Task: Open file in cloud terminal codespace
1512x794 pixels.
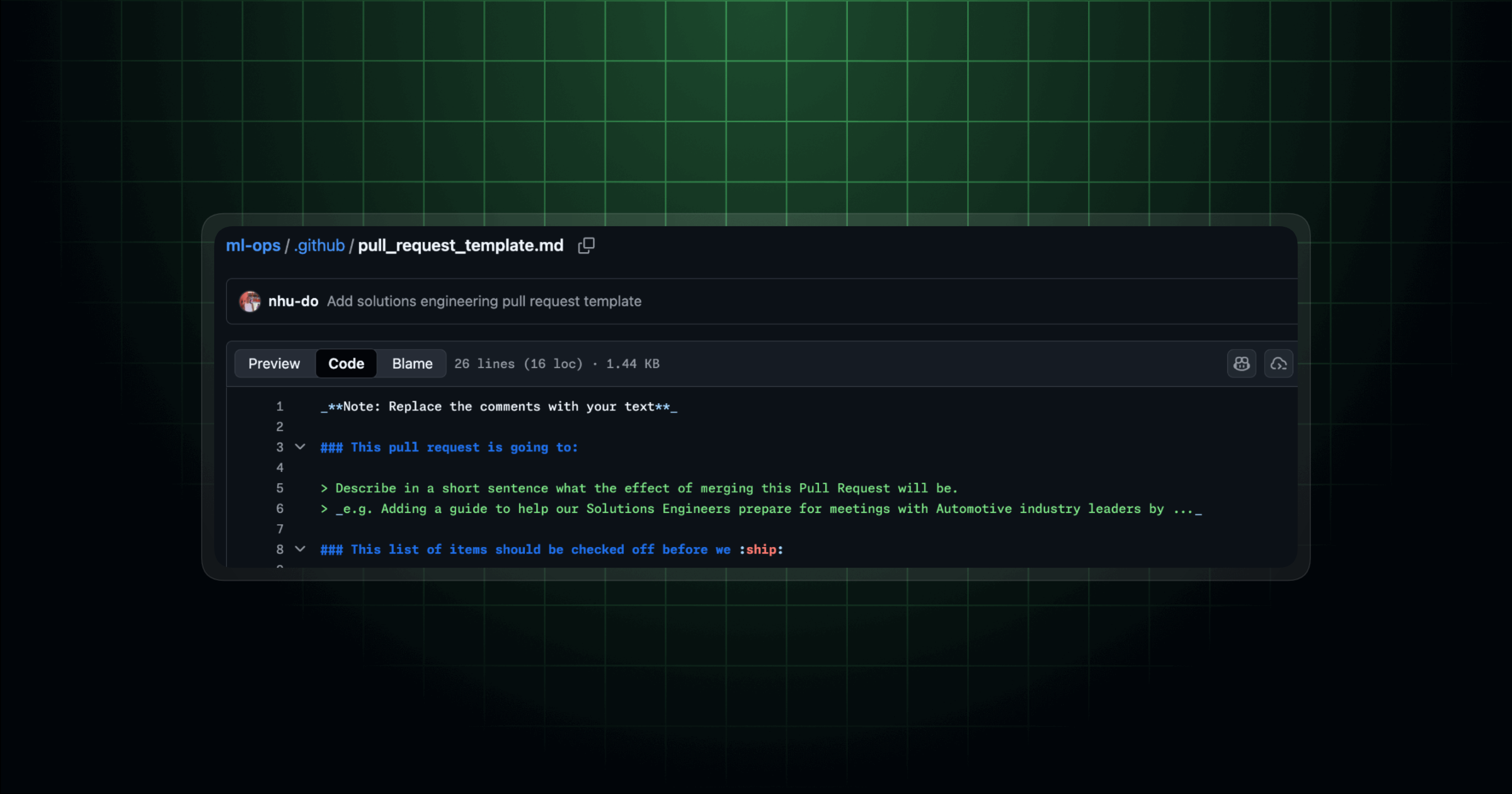Action: 1278,364
